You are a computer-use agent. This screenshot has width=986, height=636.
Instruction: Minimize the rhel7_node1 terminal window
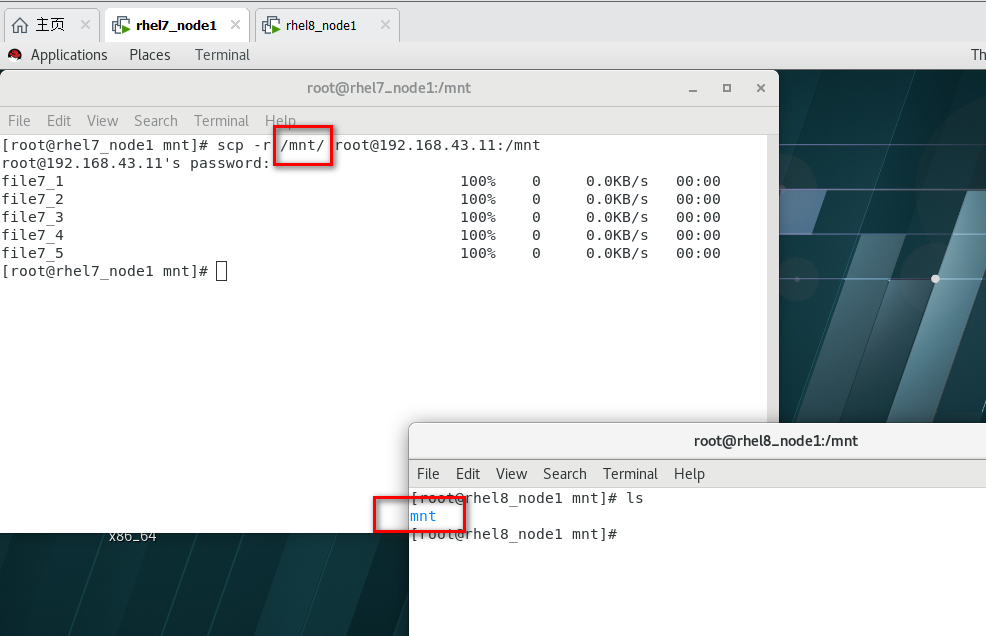tap(693, 89)
